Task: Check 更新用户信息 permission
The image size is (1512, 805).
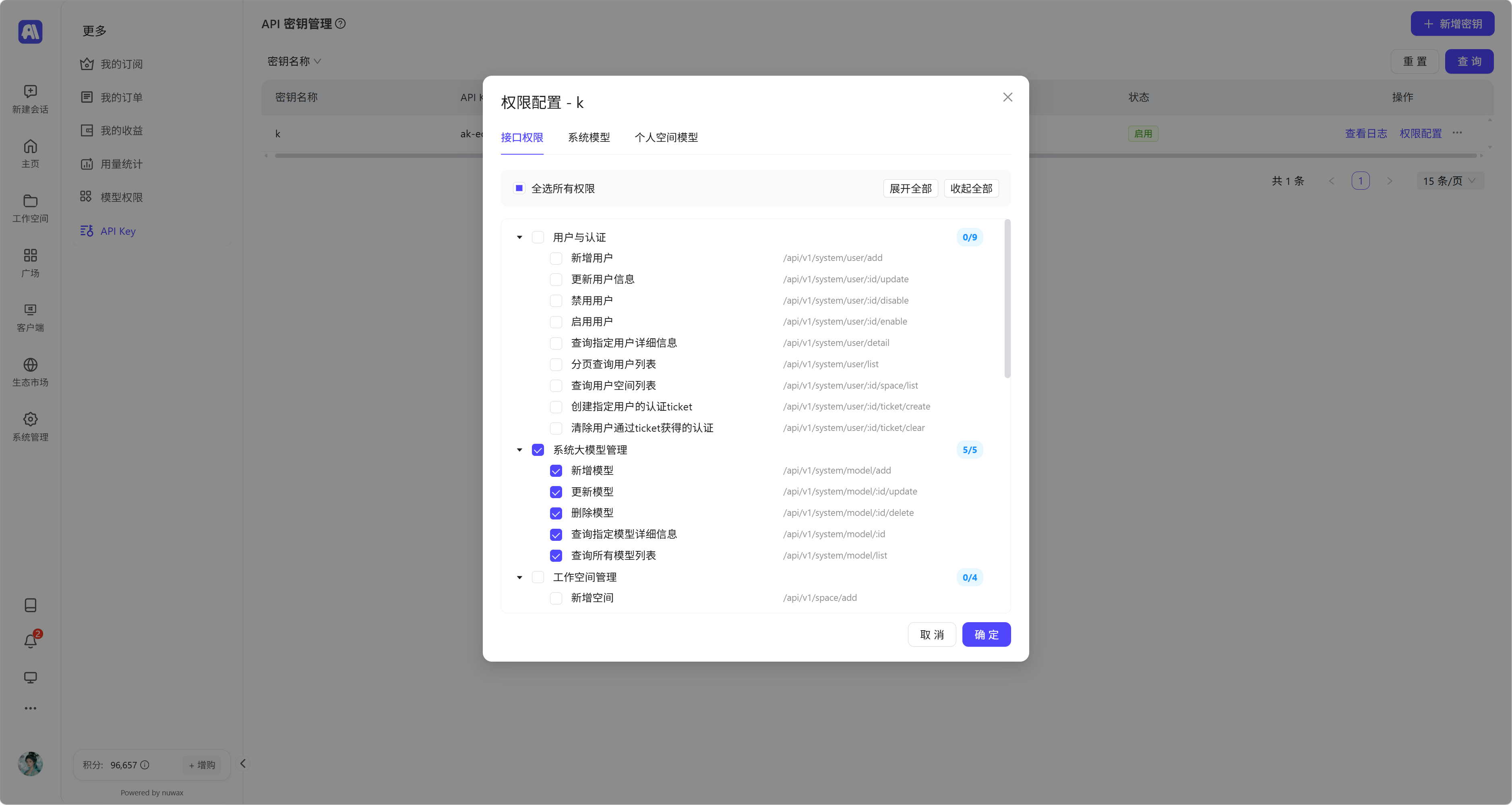Action: coord(556,279)
